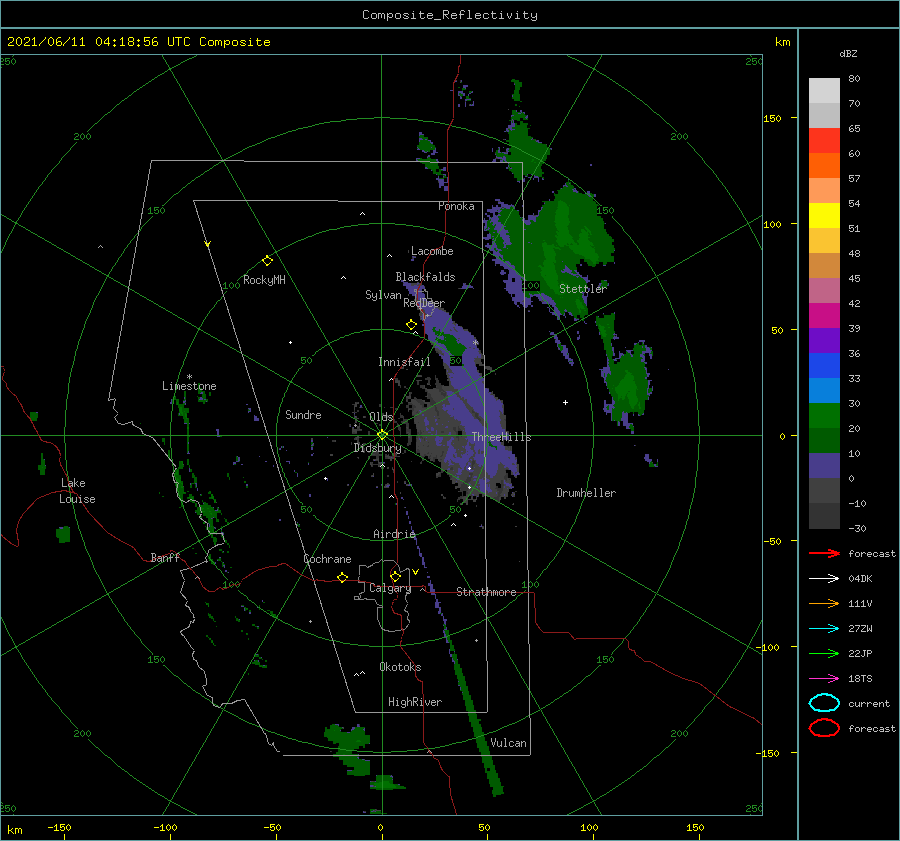Click the Drumheller city label
900x841 pixels.
(586, 493)
